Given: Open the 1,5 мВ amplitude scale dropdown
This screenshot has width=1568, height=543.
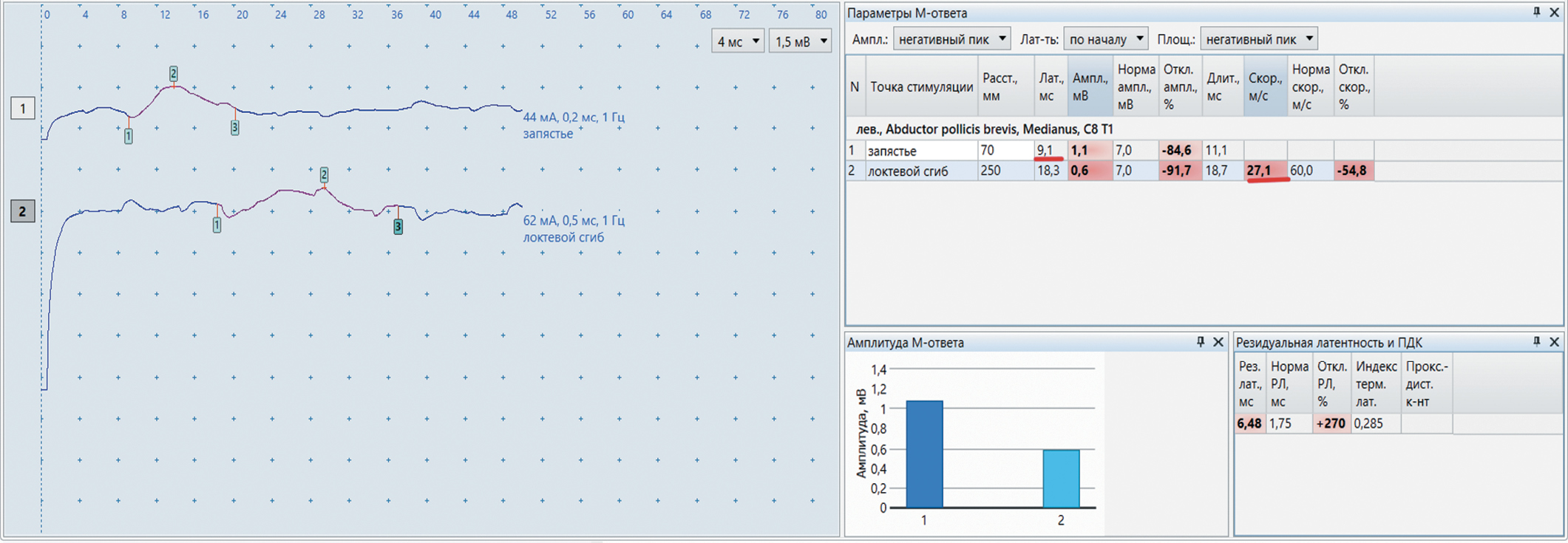Looking at the screenshot, I should pos(801,41).
